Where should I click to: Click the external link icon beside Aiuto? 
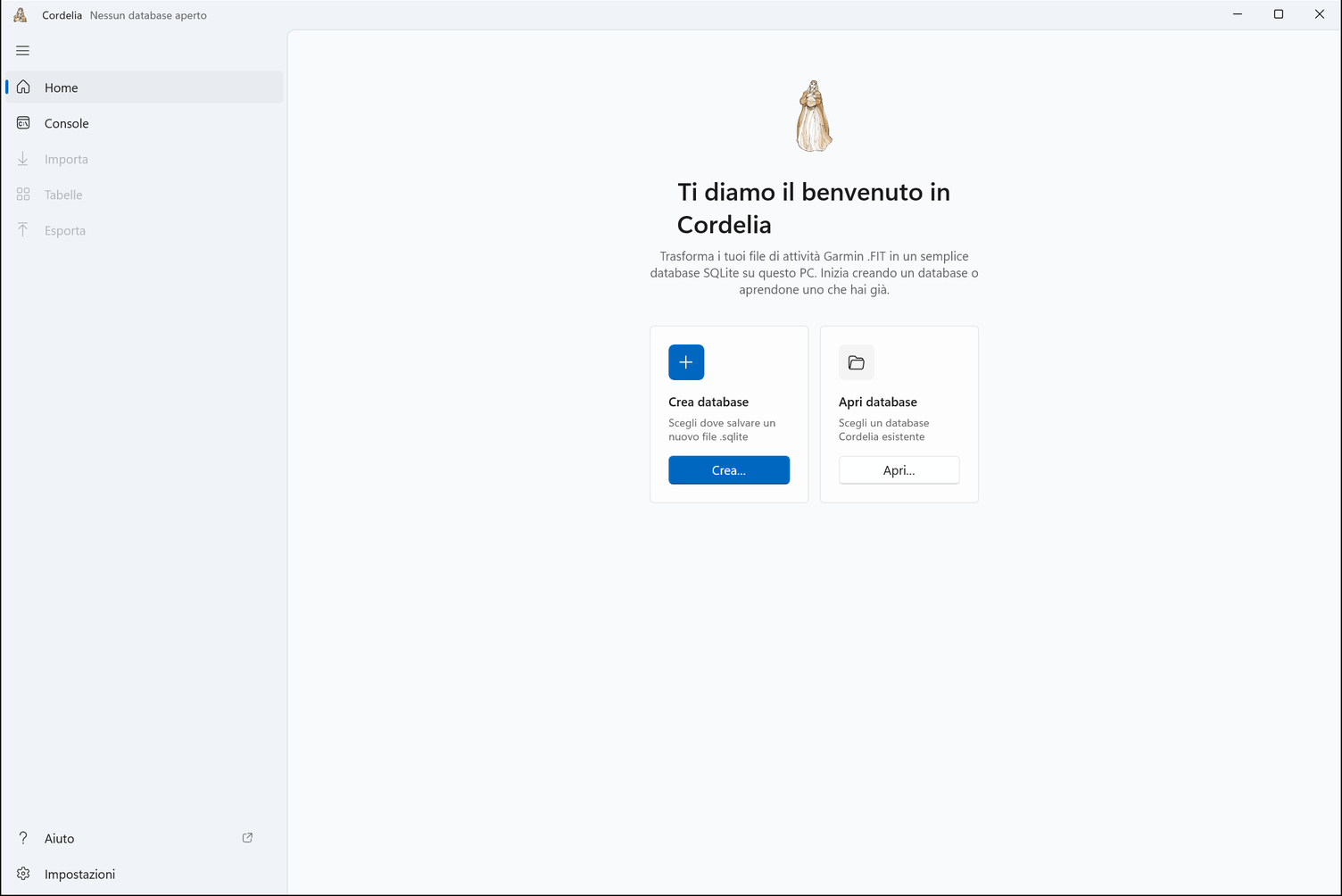[x=247, y=838]
